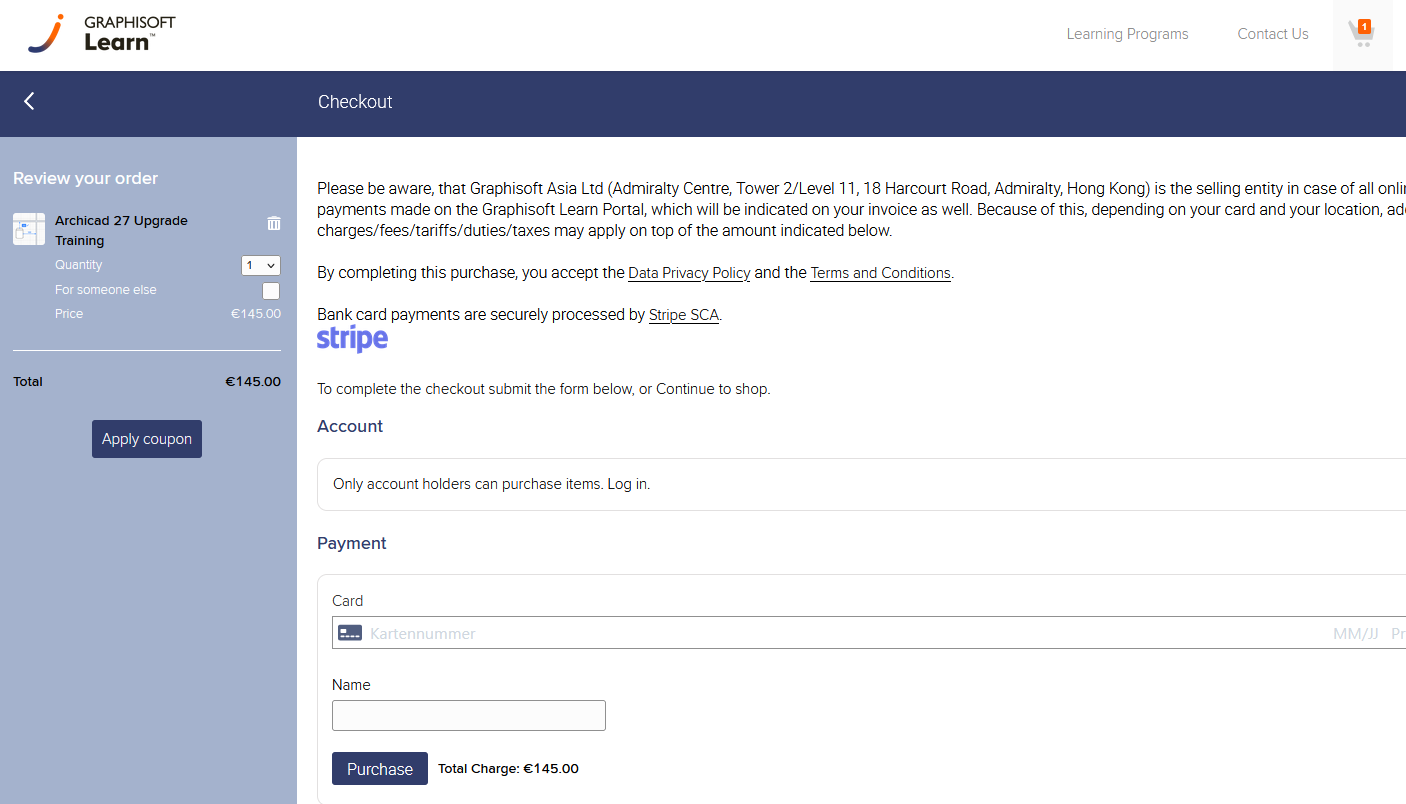
Task: Click the Apply coupon button
Action: 147,439
